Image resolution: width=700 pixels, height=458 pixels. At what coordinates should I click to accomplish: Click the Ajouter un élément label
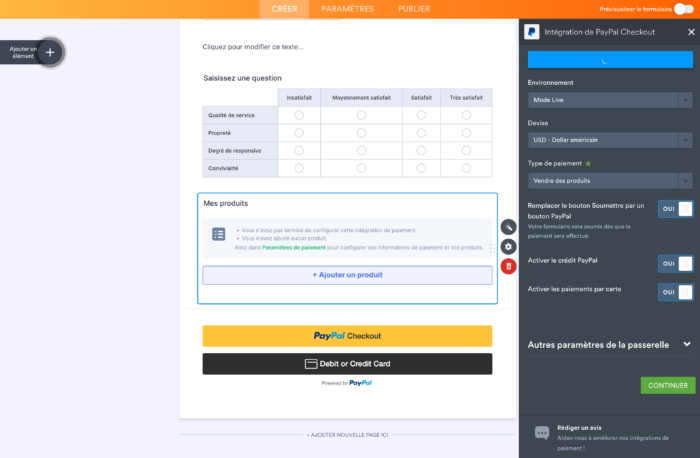pos(23,52)
